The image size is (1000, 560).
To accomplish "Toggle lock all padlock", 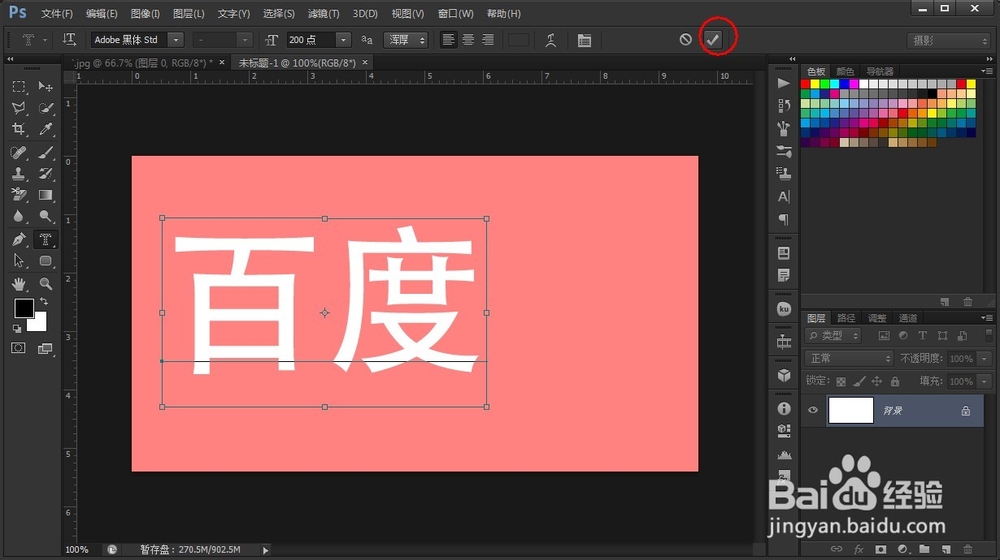I will click(895, 381).
